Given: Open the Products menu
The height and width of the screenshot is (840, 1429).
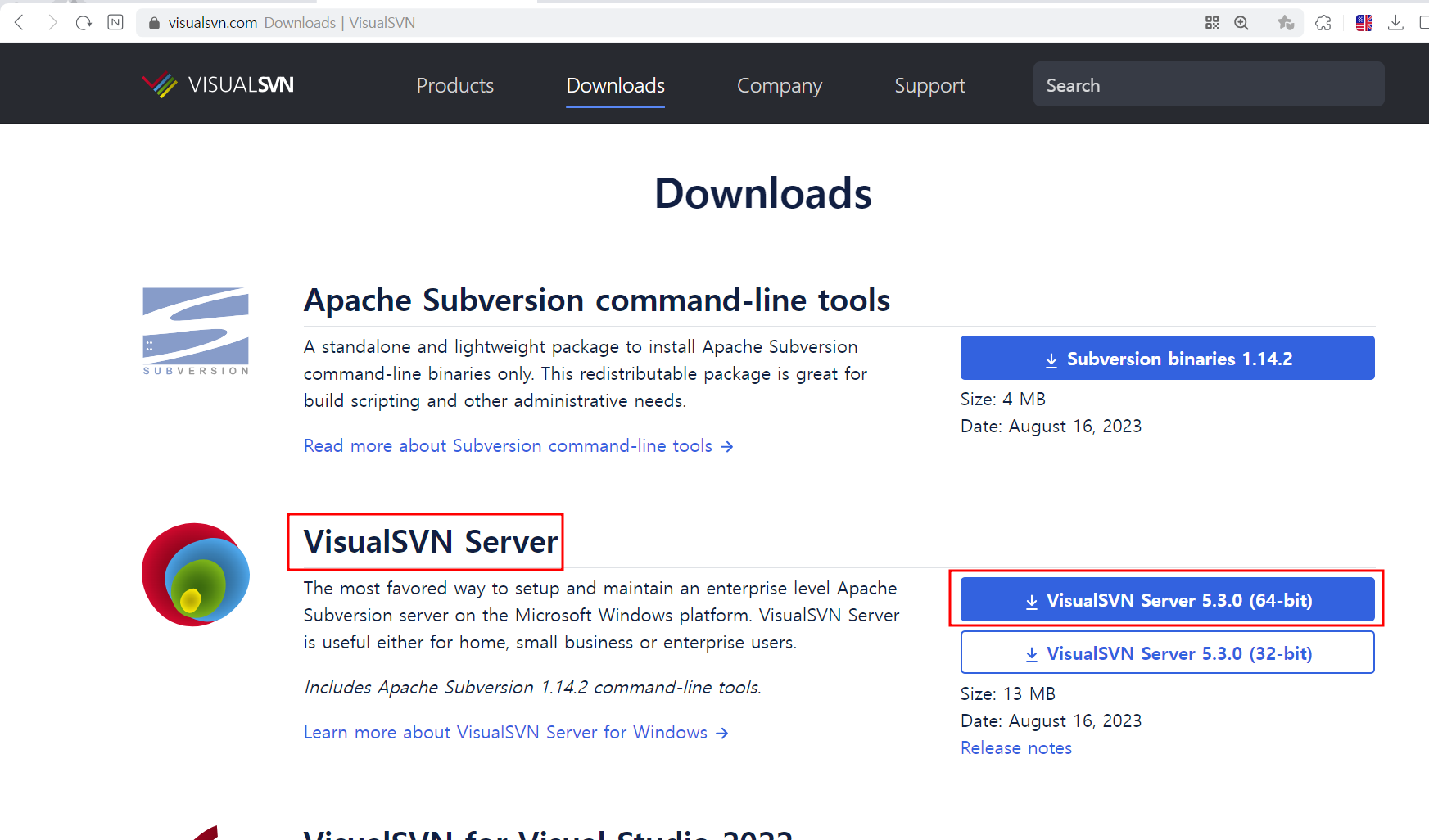Looking at the screenshot, I should 455,85.
